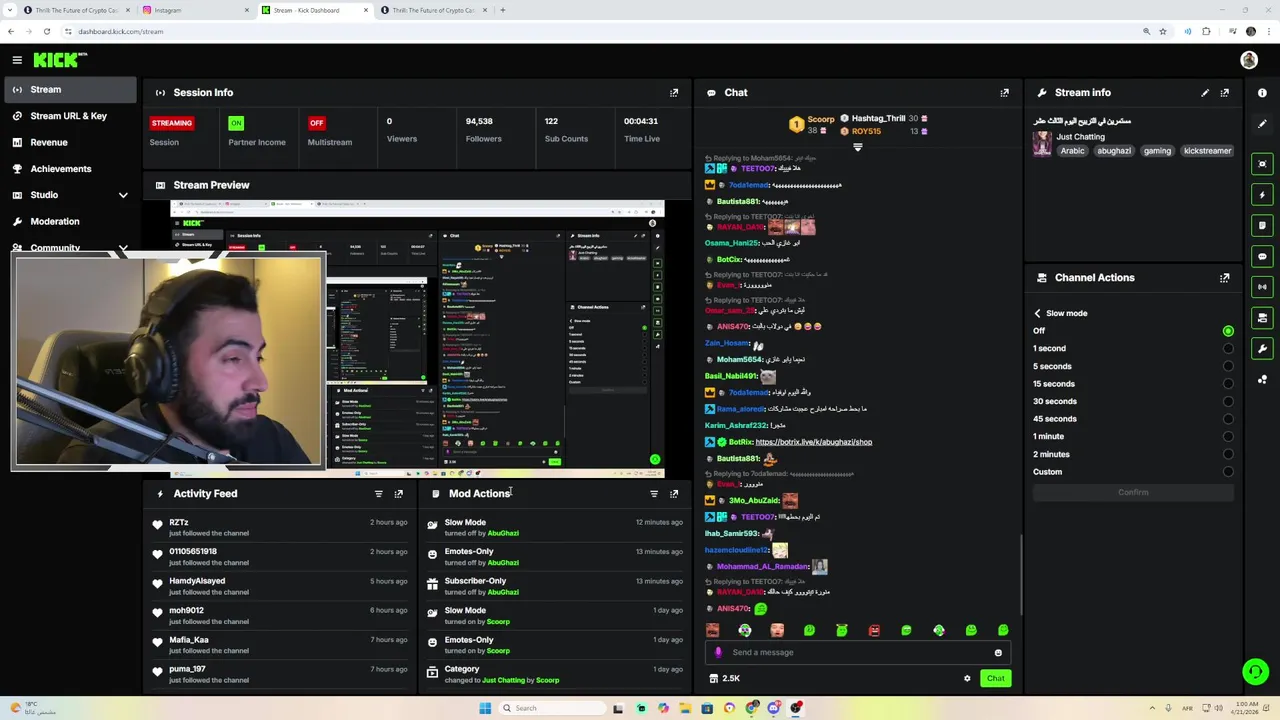
Task: Pop out the Channel Actions panel
Action: [x=1224, y=278]
